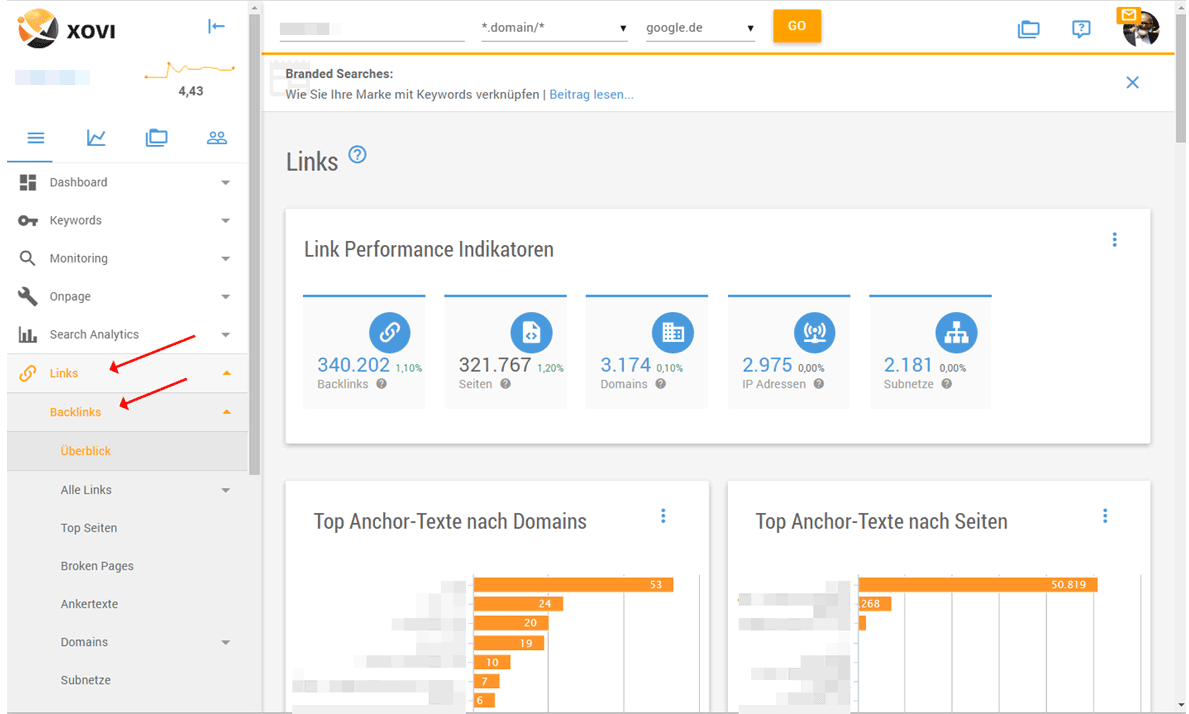Open Top Anchor-Texte nach Seiten options menu
This screenshot has width=1189, height=714.
click(1105, 516)
